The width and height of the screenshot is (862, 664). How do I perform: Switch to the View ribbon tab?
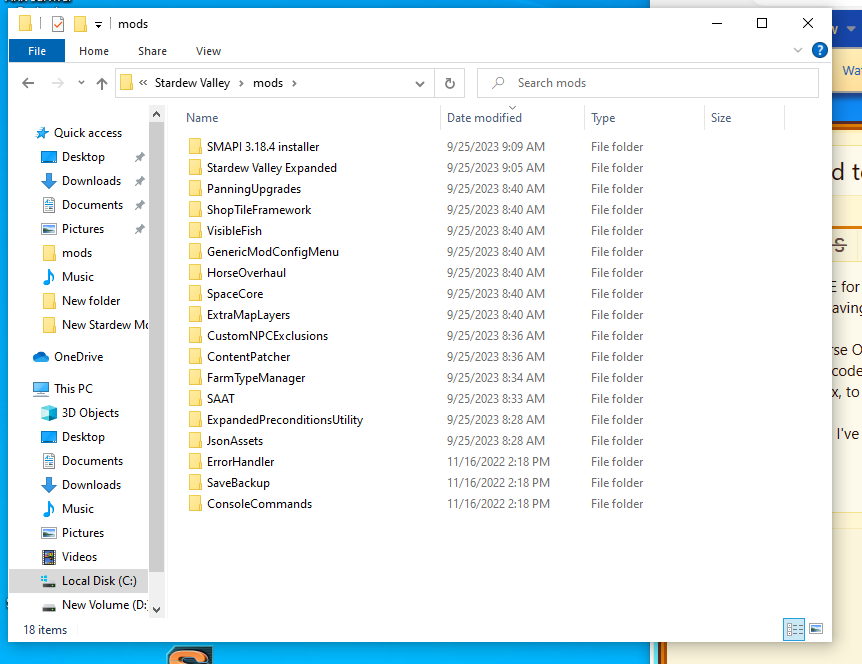tap(208, 51)
